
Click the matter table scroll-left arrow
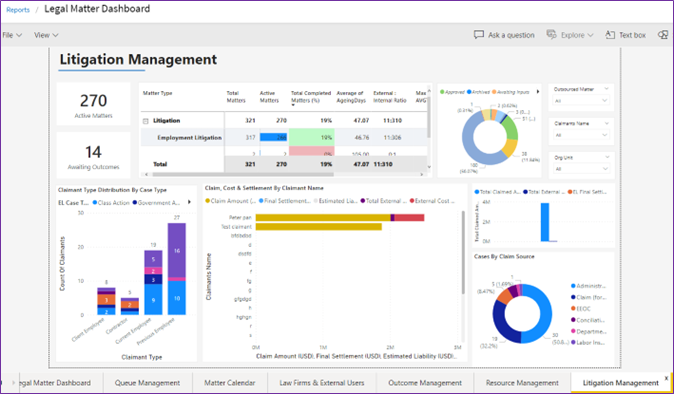[147, 174]
